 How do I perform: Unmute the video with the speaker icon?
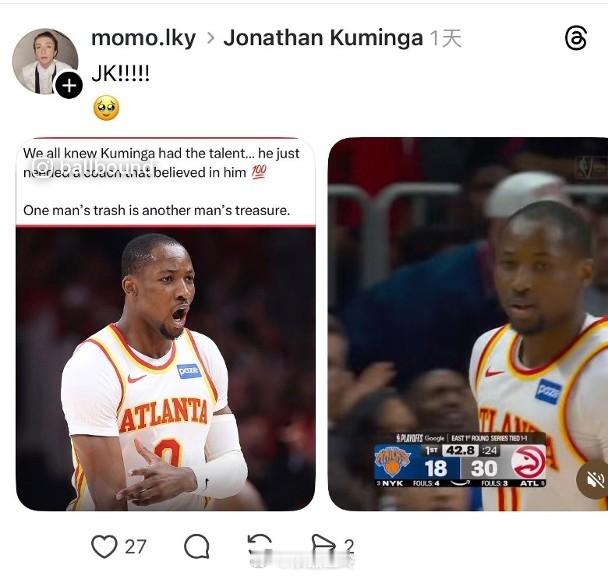[x=594, y=481]
